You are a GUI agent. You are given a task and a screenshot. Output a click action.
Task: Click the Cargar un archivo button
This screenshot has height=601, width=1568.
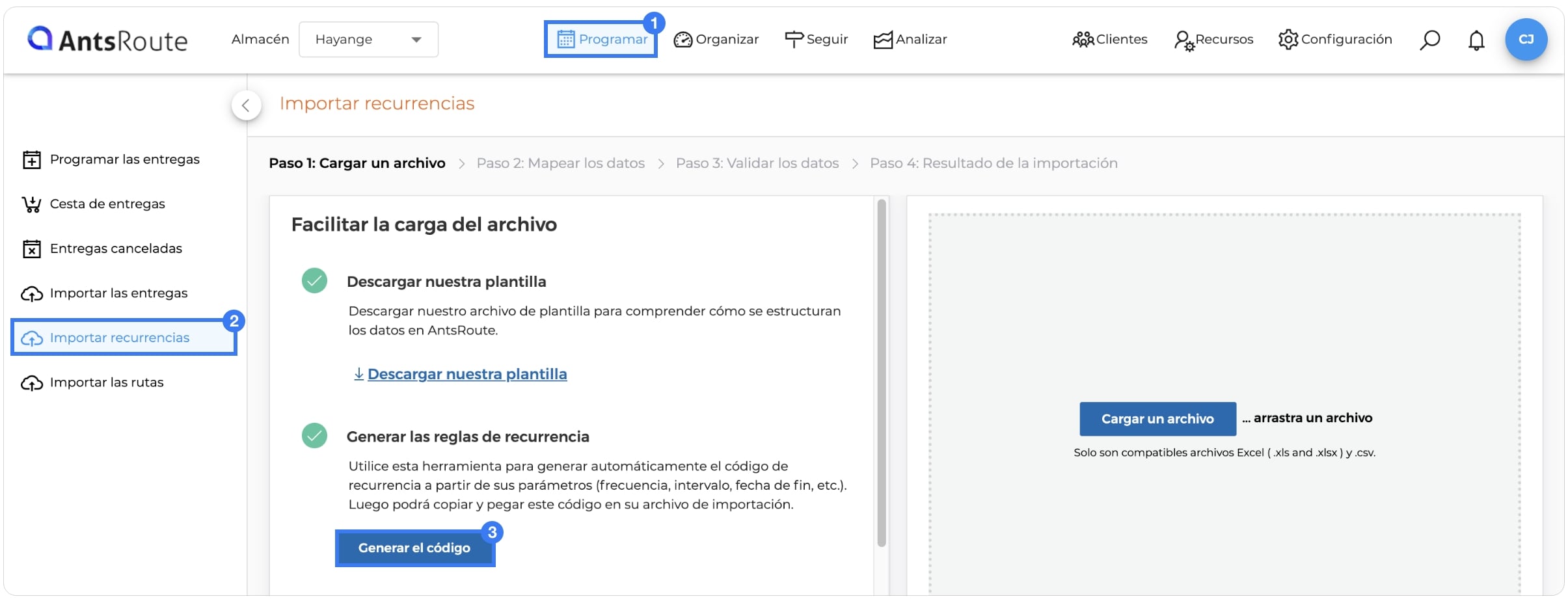click(1157, 419)
